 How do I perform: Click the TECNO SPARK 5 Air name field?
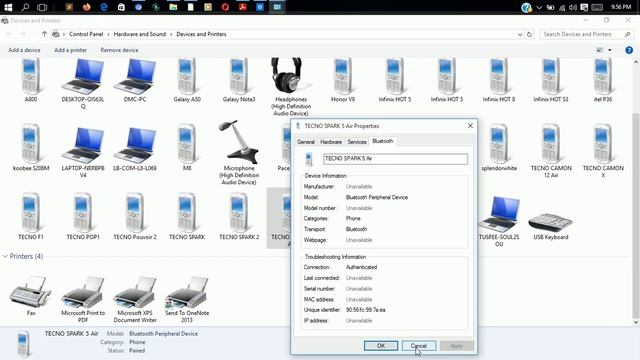pos(395,159)
